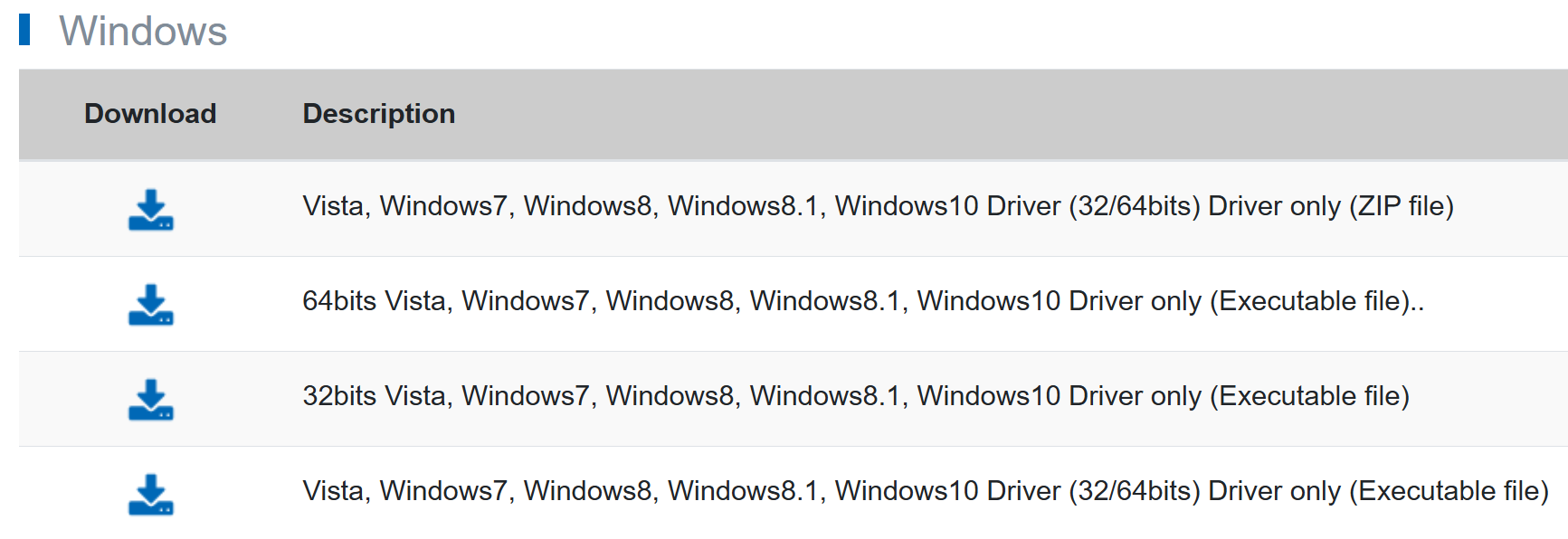The image size is (1568, 539).
Task: Click the blue bar beside Windows heading
Action: click(24, 30)
